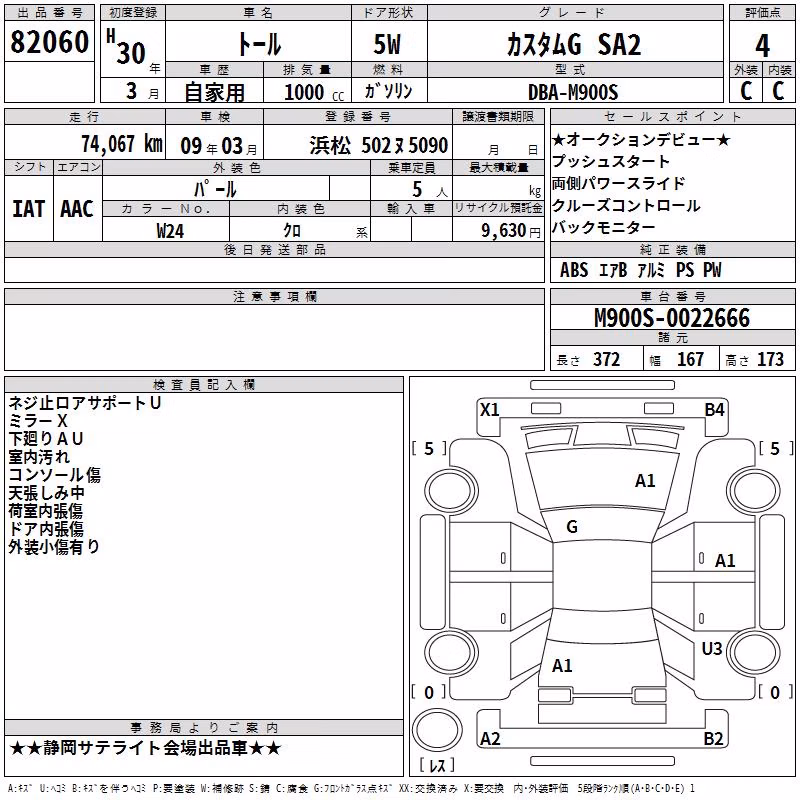Click the color number W24
Image resolution: width=800 pixels, height=800 pixels.
(x=170, y=231)
